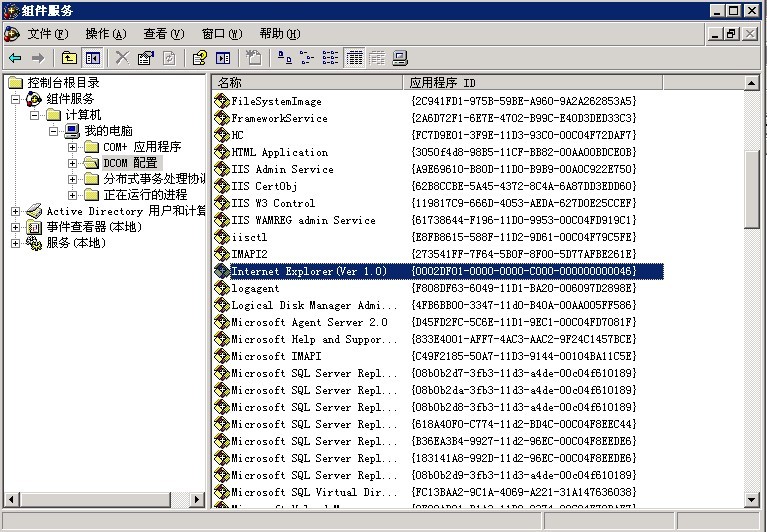Click the Back arrow toolbar button

coord(15,58)
